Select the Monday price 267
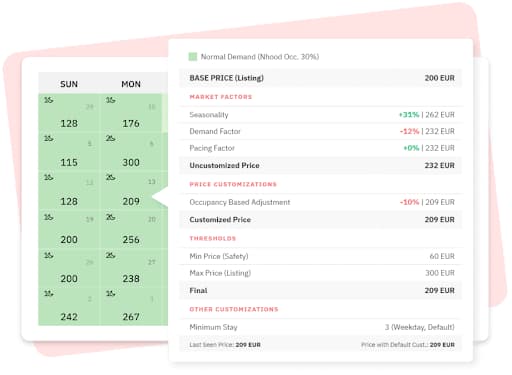Viewport: 512px width, 375px height. tap(131, 317)
